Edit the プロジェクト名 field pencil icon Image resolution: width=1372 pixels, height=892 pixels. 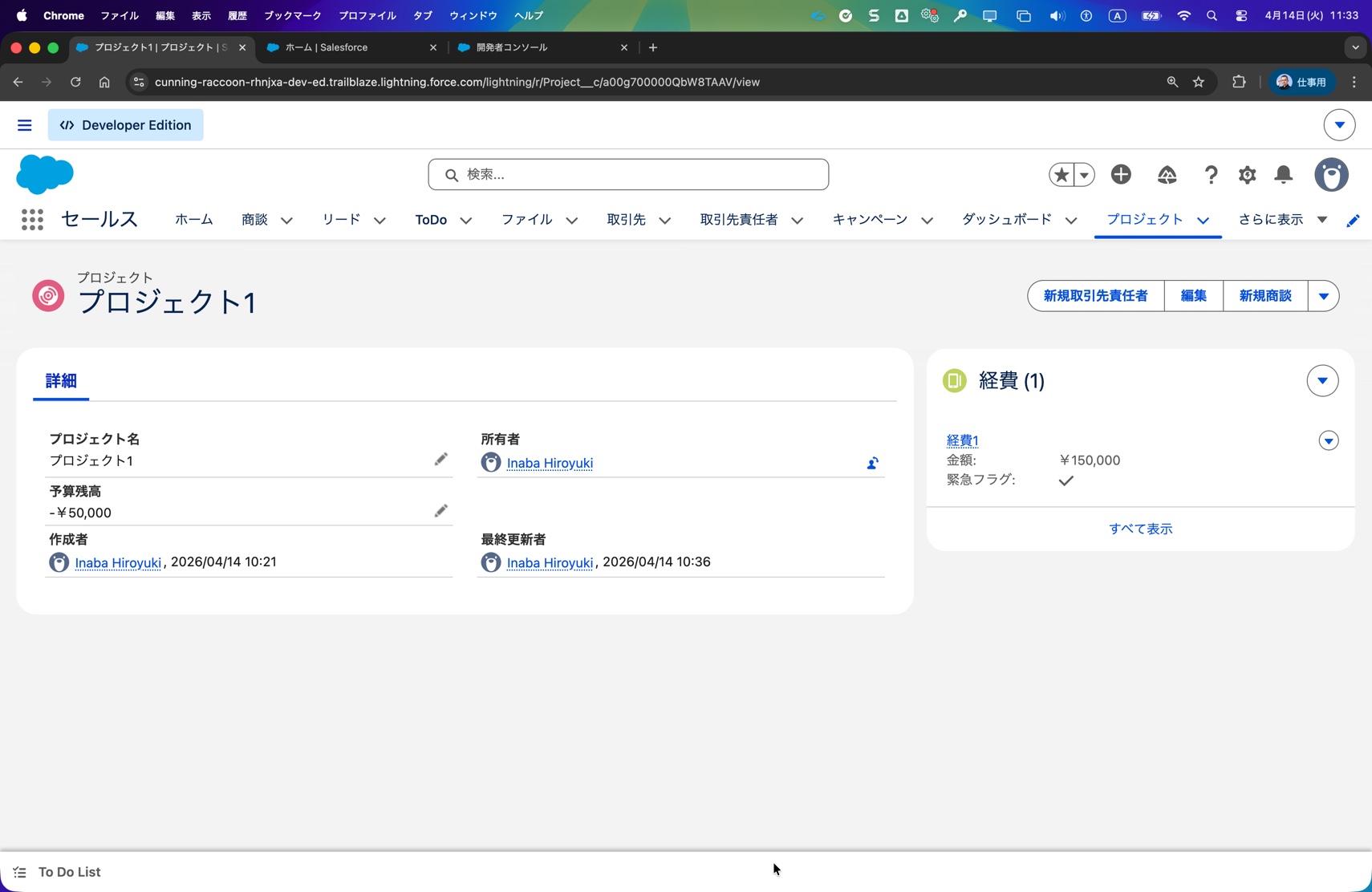tap(440, 460)
